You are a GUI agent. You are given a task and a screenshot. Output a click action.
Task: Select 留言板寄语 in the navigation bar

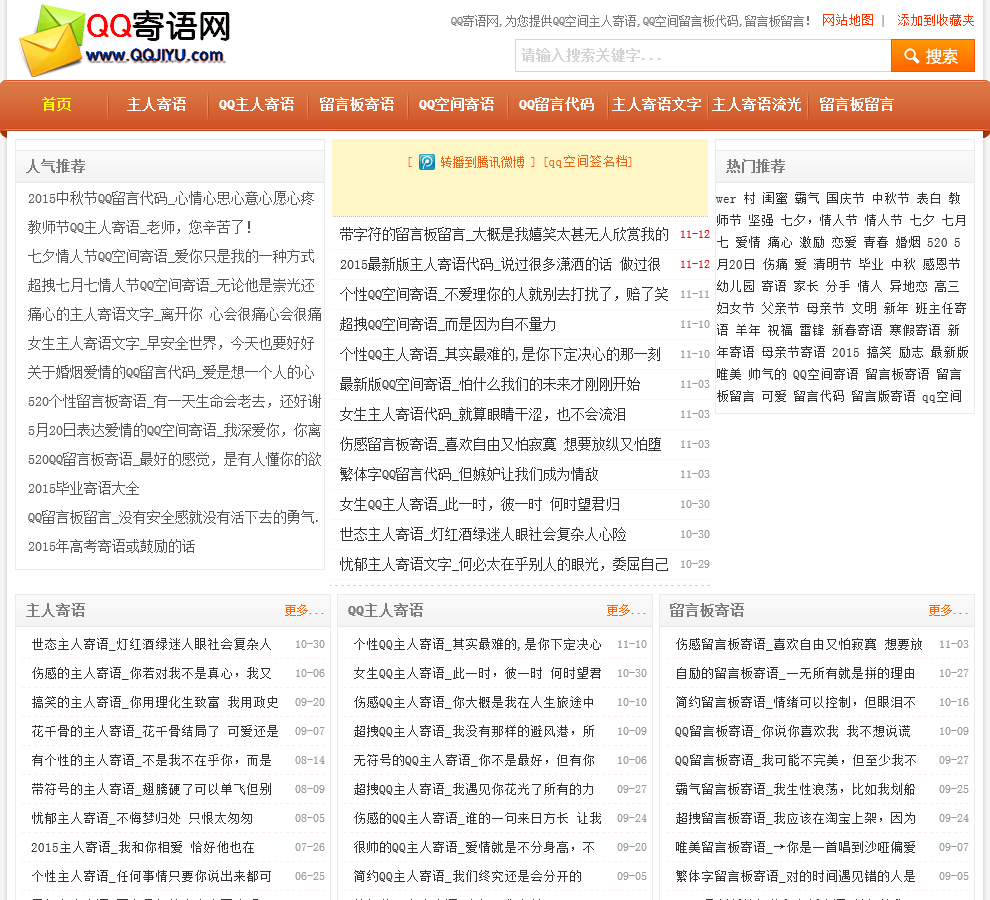[x=357, y=104]
